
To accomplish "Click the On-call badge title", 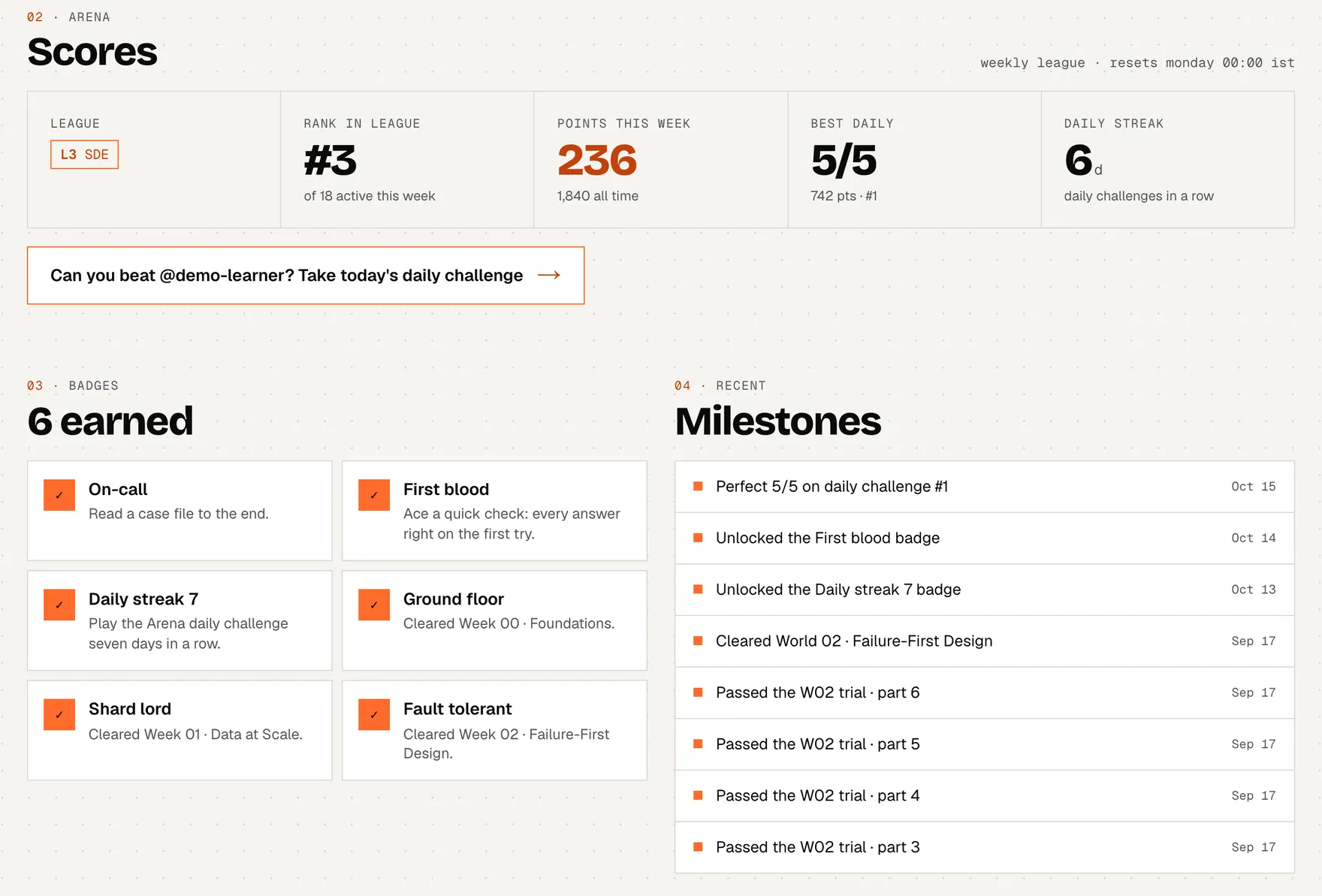I will tap(118, 489).
